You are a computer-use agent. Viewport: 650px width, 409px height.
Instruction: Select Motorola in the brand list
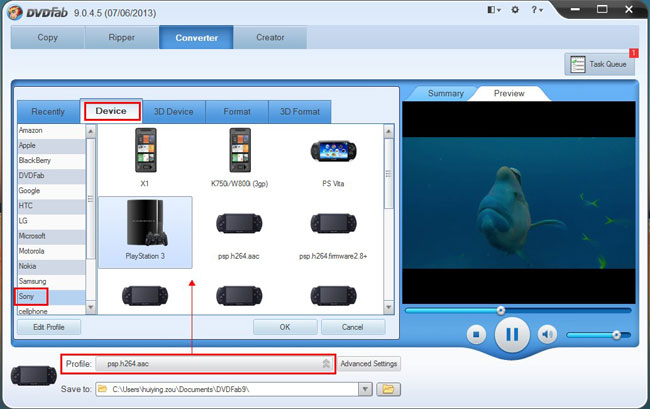click(51, 251)
